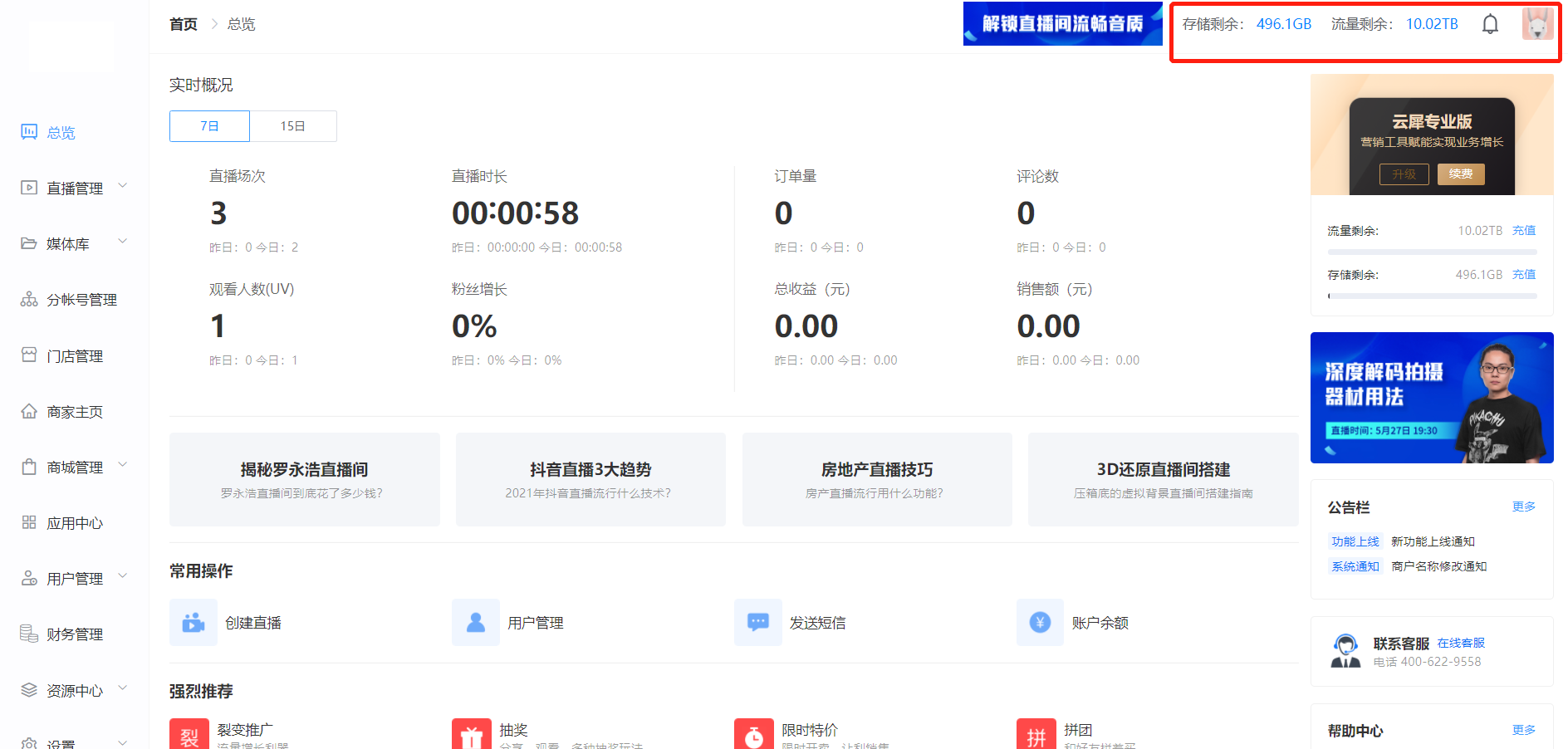
Task: Click the 存储剩余 progress bar
Action: (x=1432, y=296)
